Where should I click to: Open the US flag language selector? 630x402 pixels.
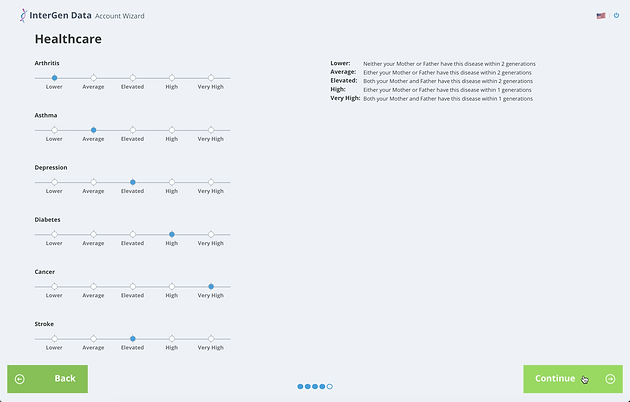tap(601, 16)
